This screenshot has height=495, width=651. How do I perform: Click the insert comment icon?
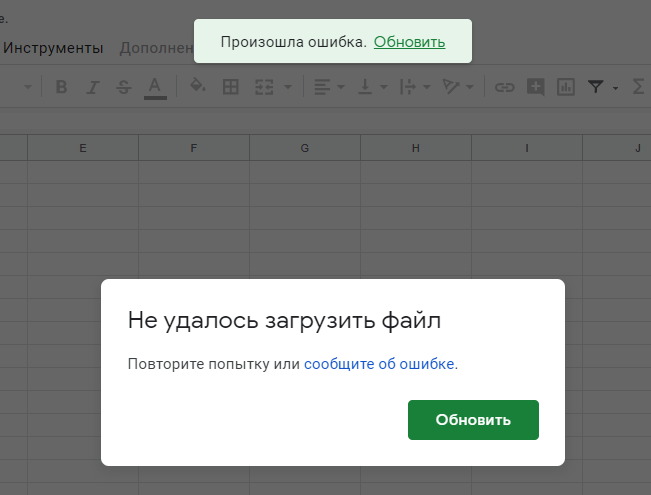535,87
